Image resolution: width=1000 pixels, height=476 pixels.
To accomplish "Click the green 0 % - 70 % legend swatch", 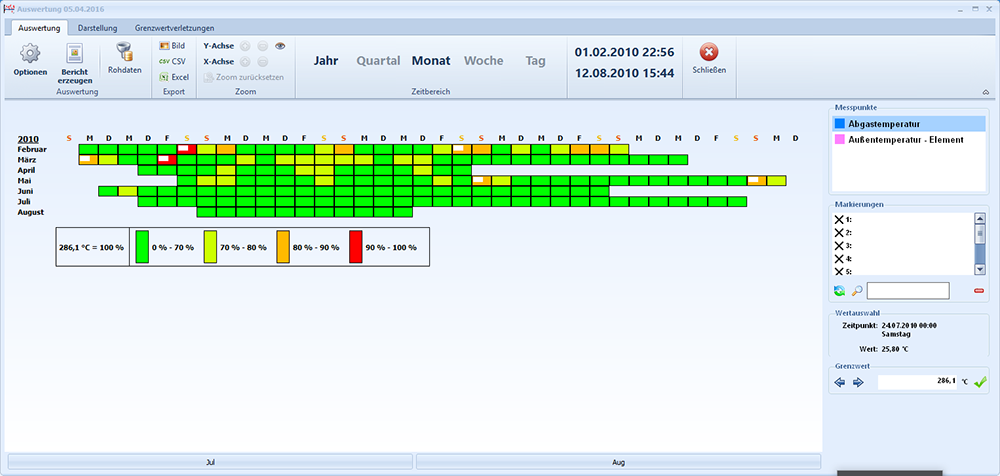I will pos(142,247).
